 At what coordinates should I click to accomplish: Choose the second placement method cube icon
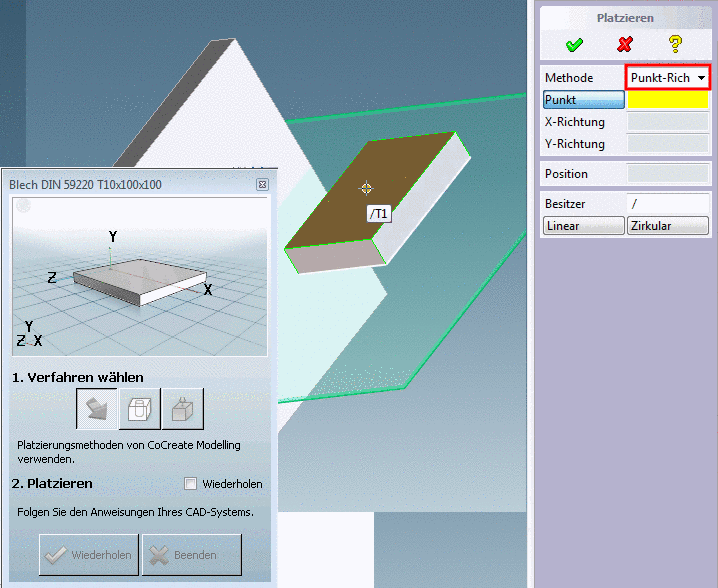click(139, 408)
